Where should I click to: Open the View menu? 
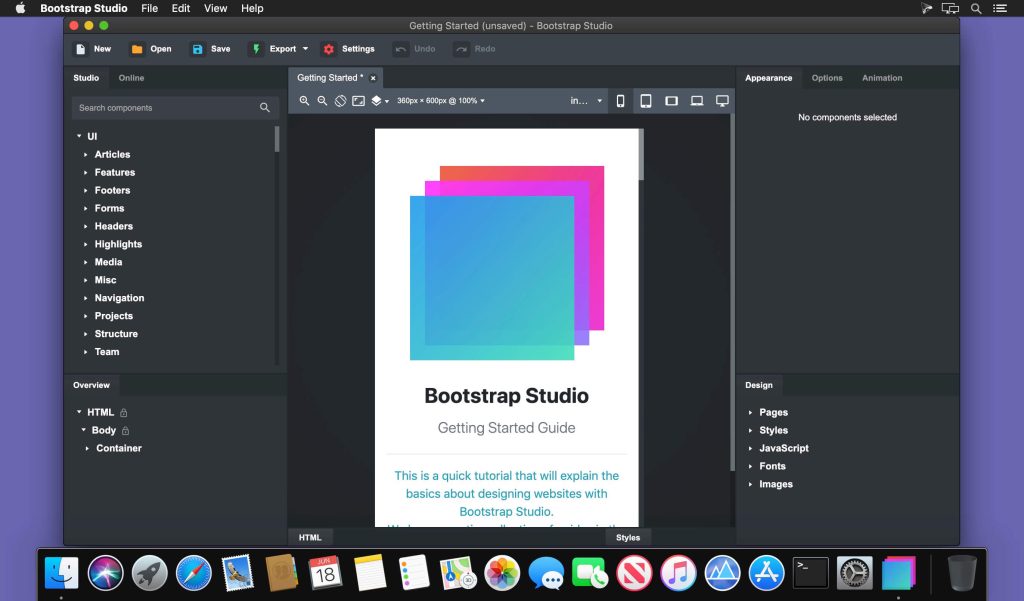tap(215, 8)
